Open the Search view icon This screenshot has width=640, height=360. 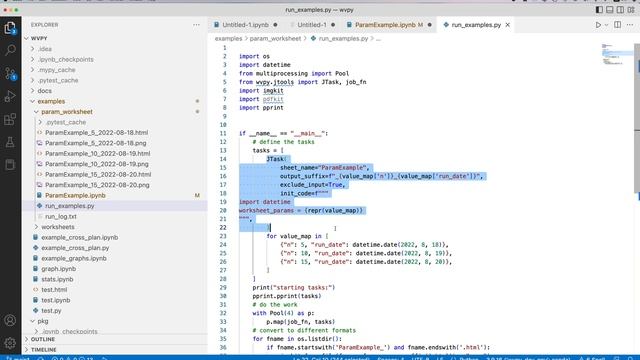pos(10,50)
